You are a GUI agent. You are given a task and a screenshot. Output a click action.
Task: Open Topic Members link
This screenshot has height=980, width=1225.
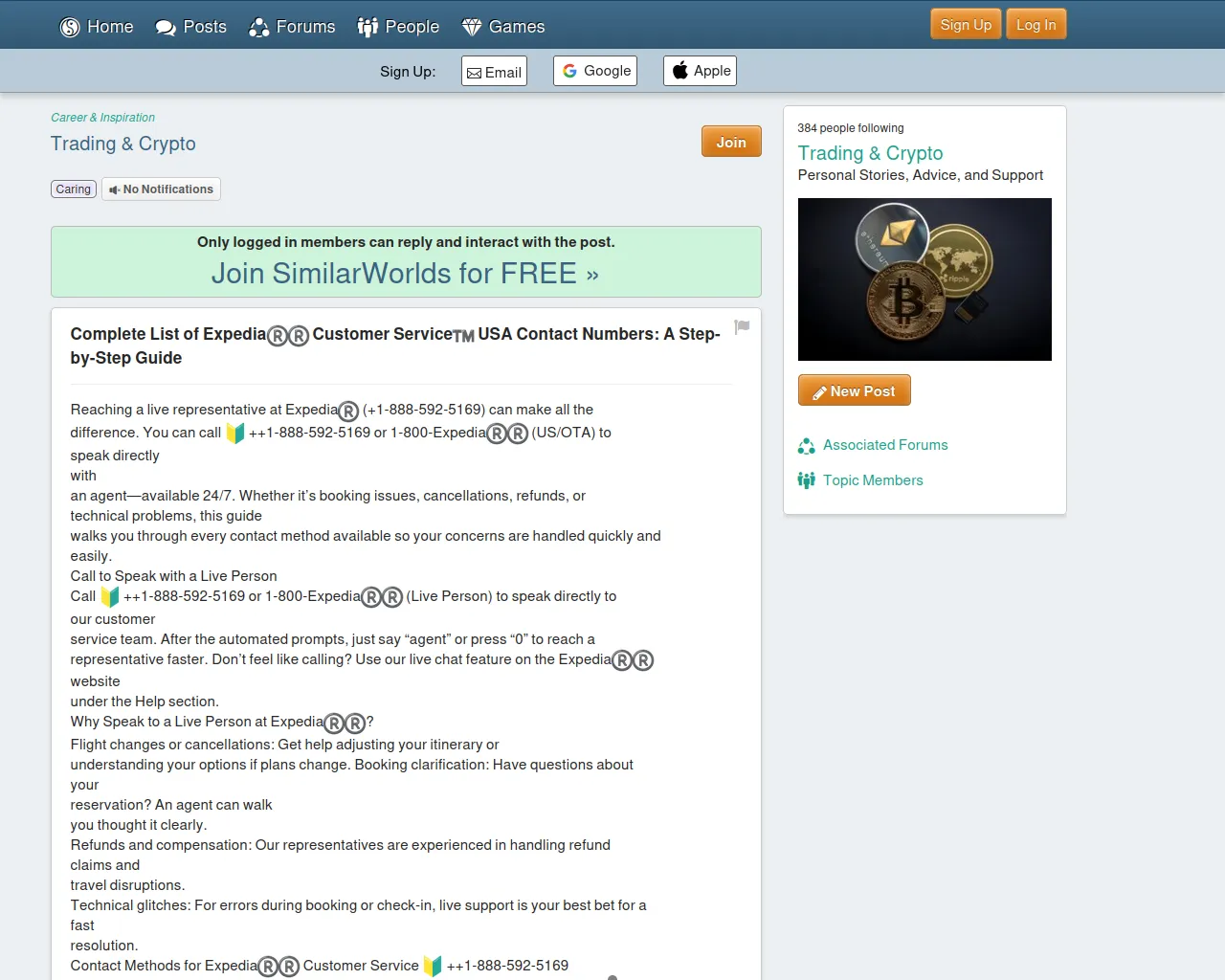tap(873, 480)
